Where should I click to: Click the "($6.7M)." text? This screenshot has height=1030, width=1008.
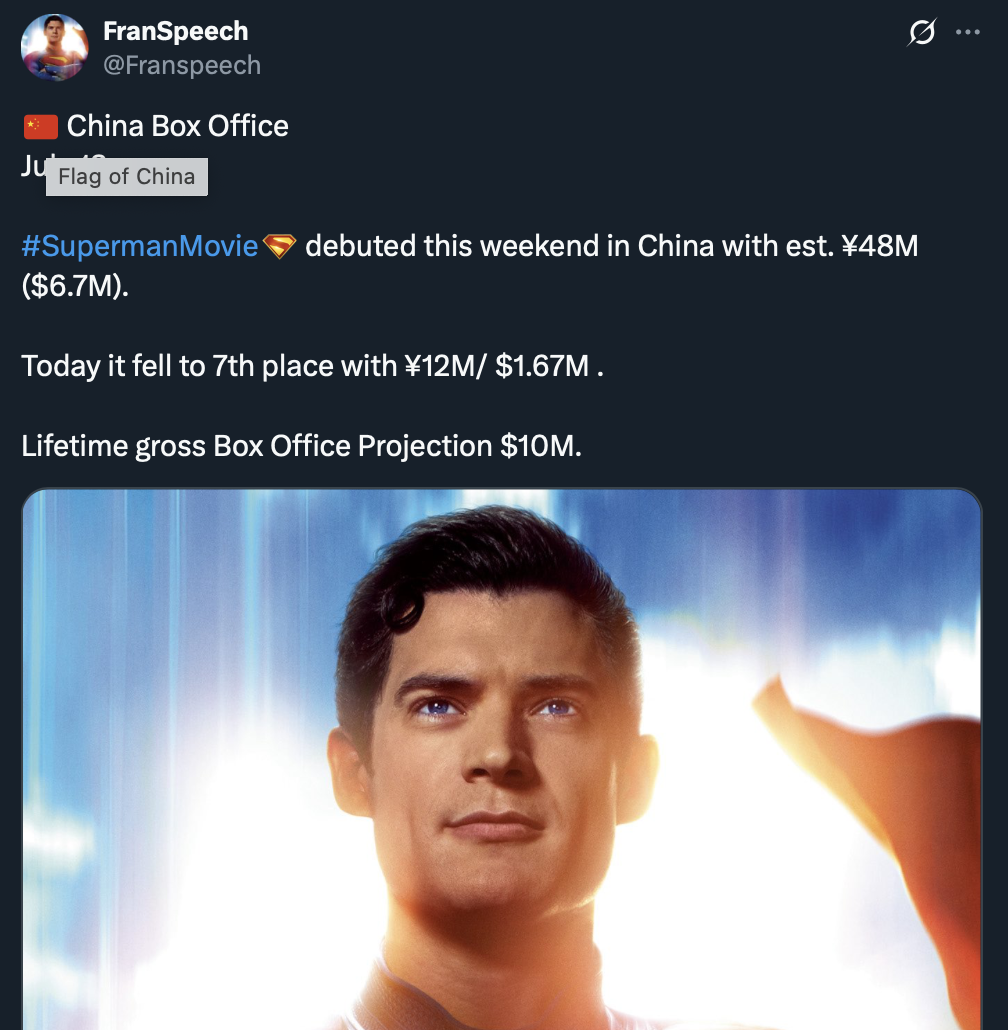tap(75, 286)
